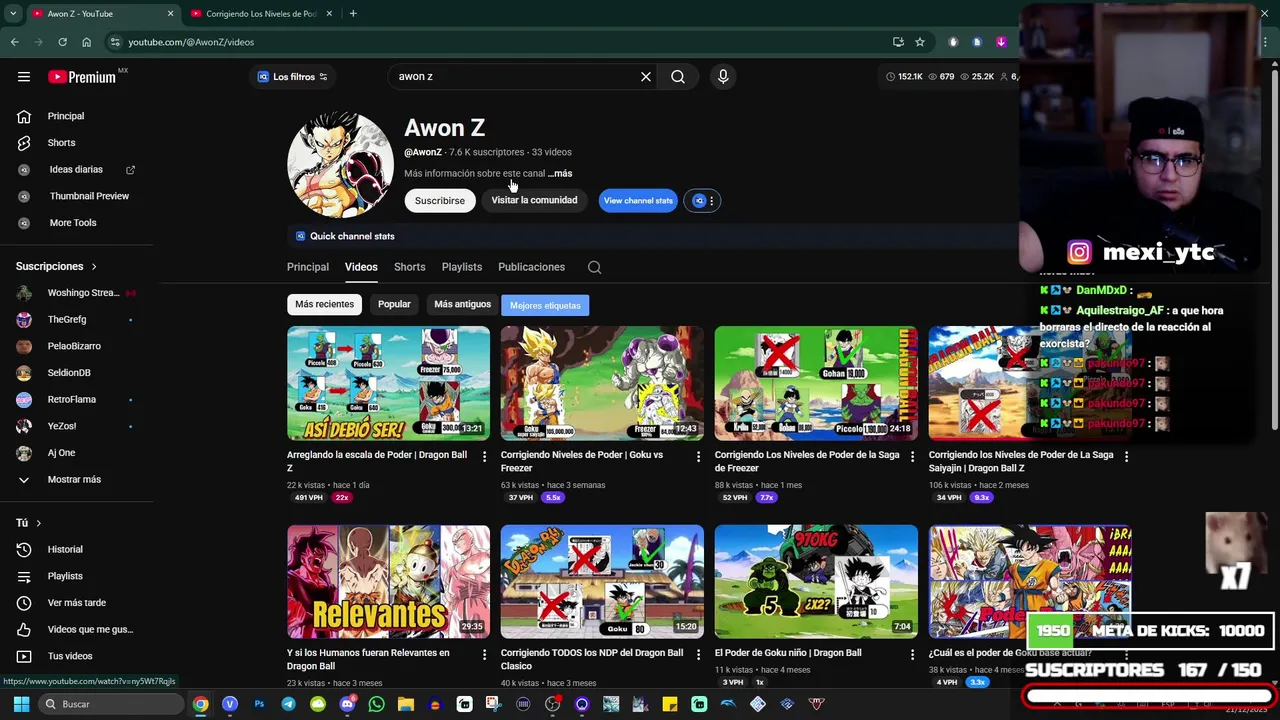
Task: Open File Explorer from the taskbar
Action: pyautogui.click(x=405, y=704)
